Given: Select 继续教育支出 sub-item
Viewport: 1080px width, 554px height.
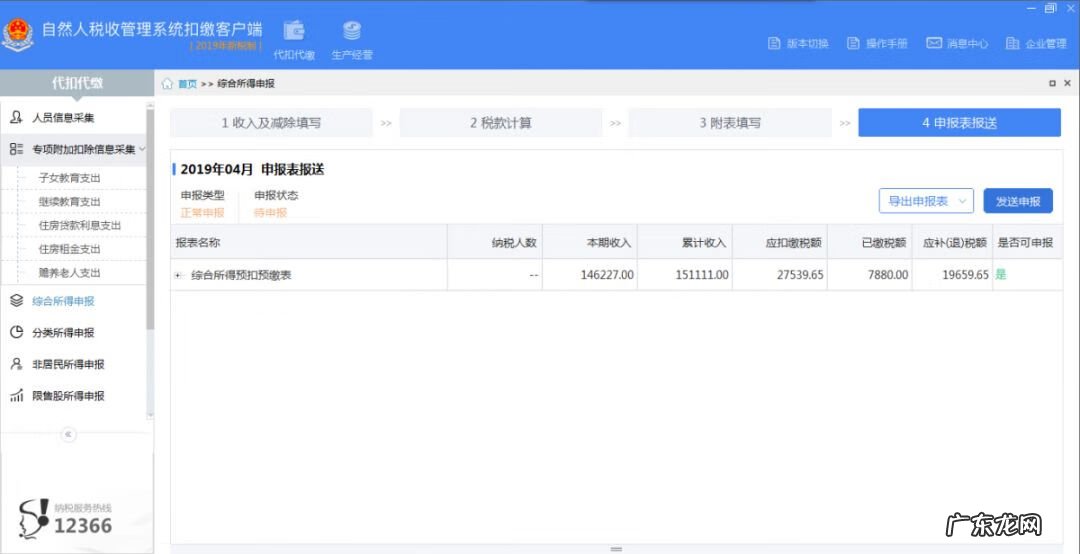Looking at the screenshot, I should (70, 201).
